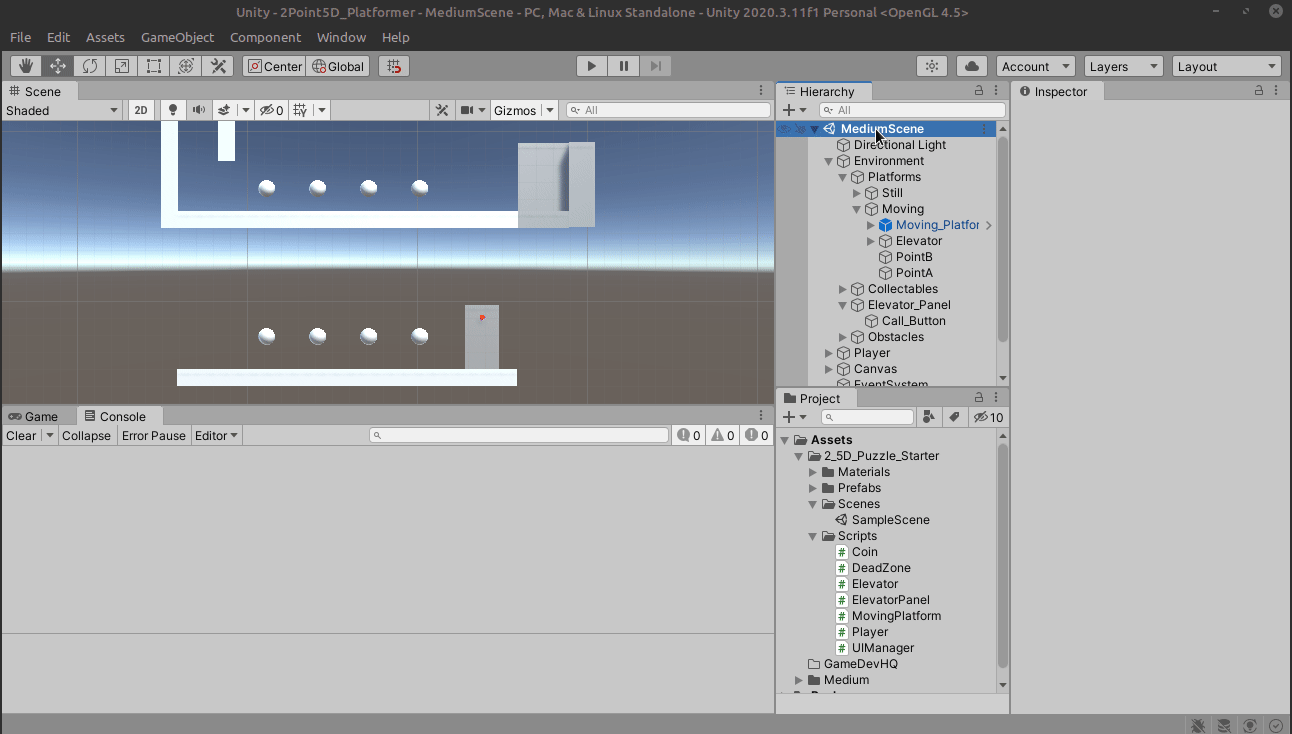
Task: Focus the Hierarchy search field
Action: coord(912,110)
